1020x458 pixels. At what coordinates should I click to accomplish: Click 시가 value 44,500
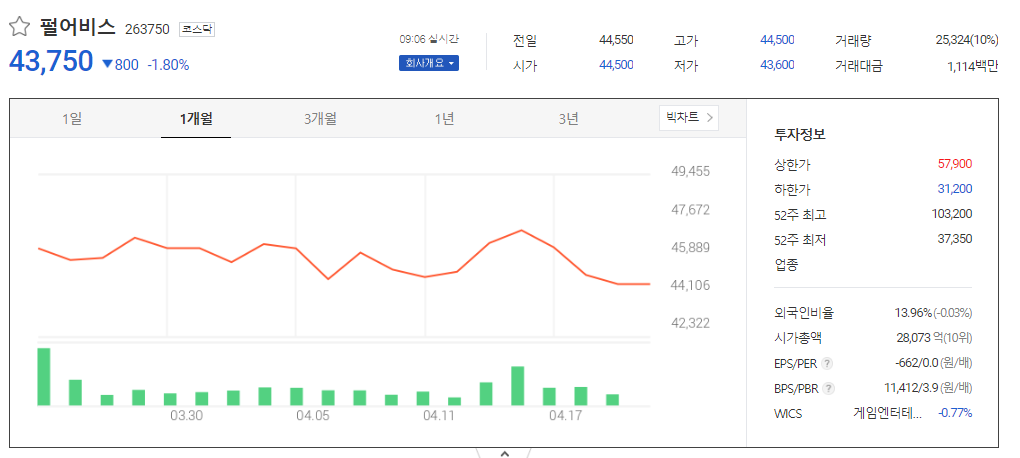616,65
